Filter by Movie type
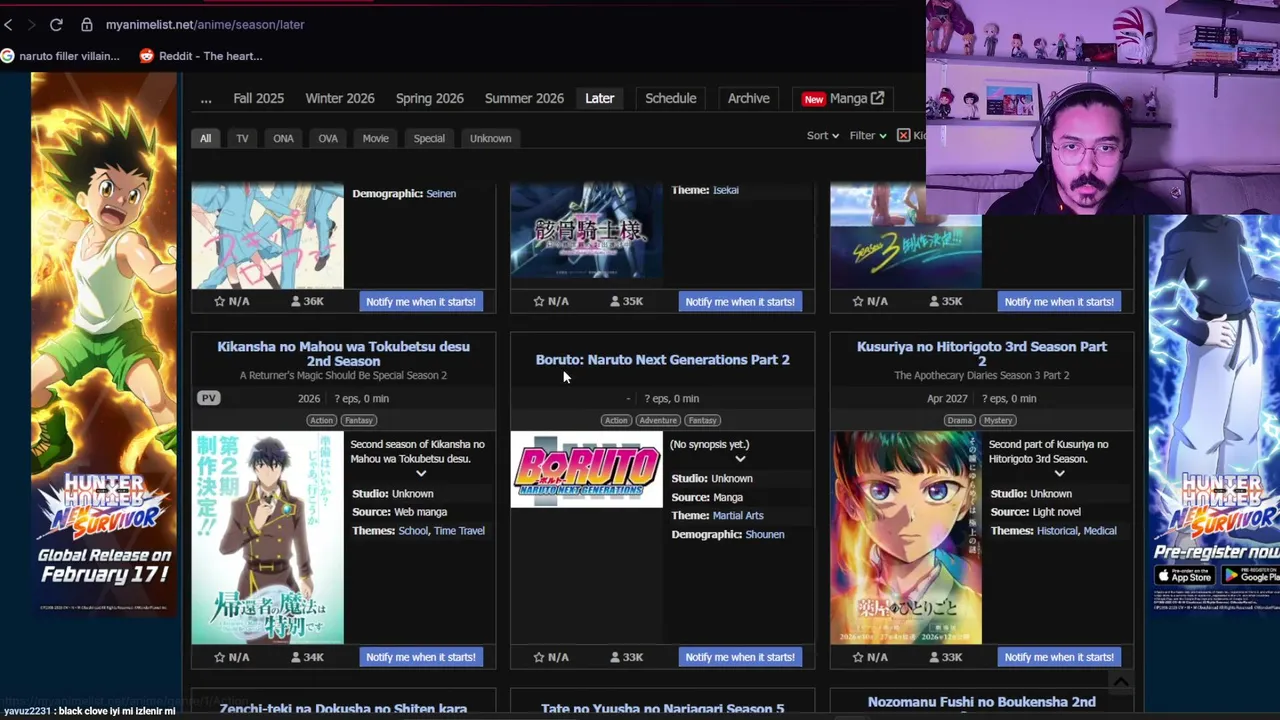The width and height of the screenshot is (1280, 720). [376, 138]
